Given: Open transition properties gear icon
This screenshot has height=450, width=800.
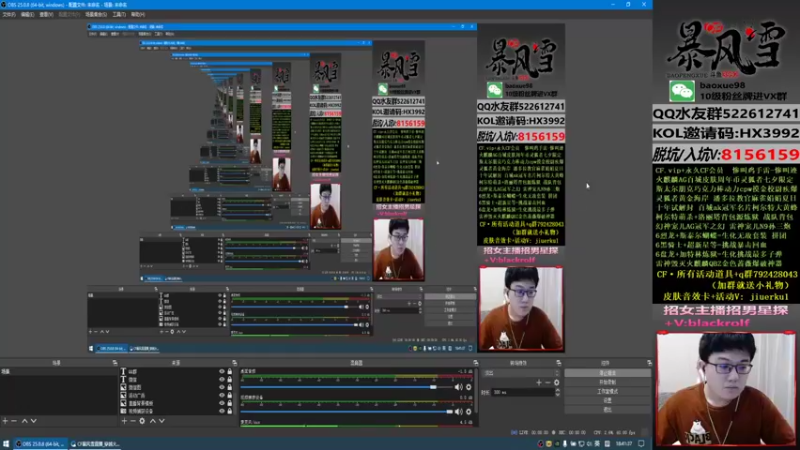Looking at the screenshot, I should tap(557, 382).
